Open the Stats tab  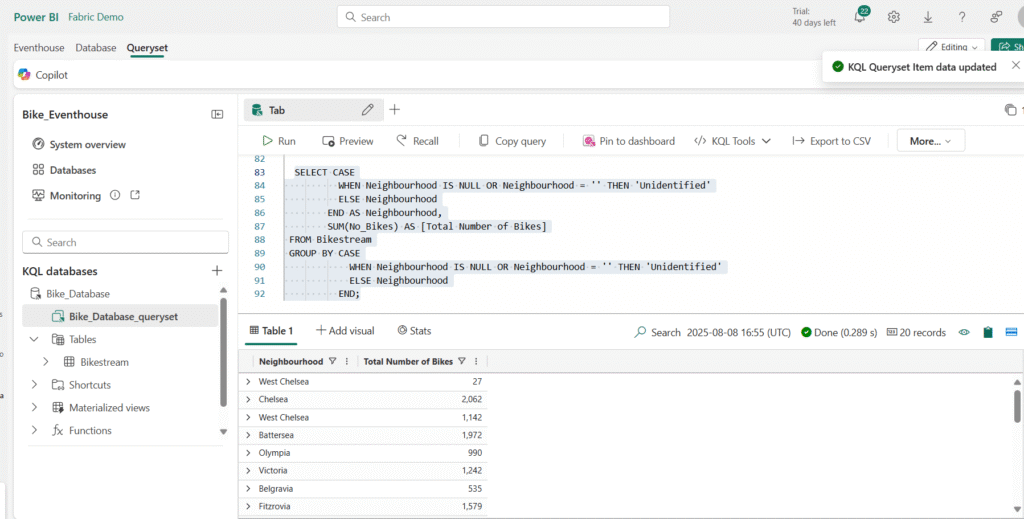tap(414, 331)
